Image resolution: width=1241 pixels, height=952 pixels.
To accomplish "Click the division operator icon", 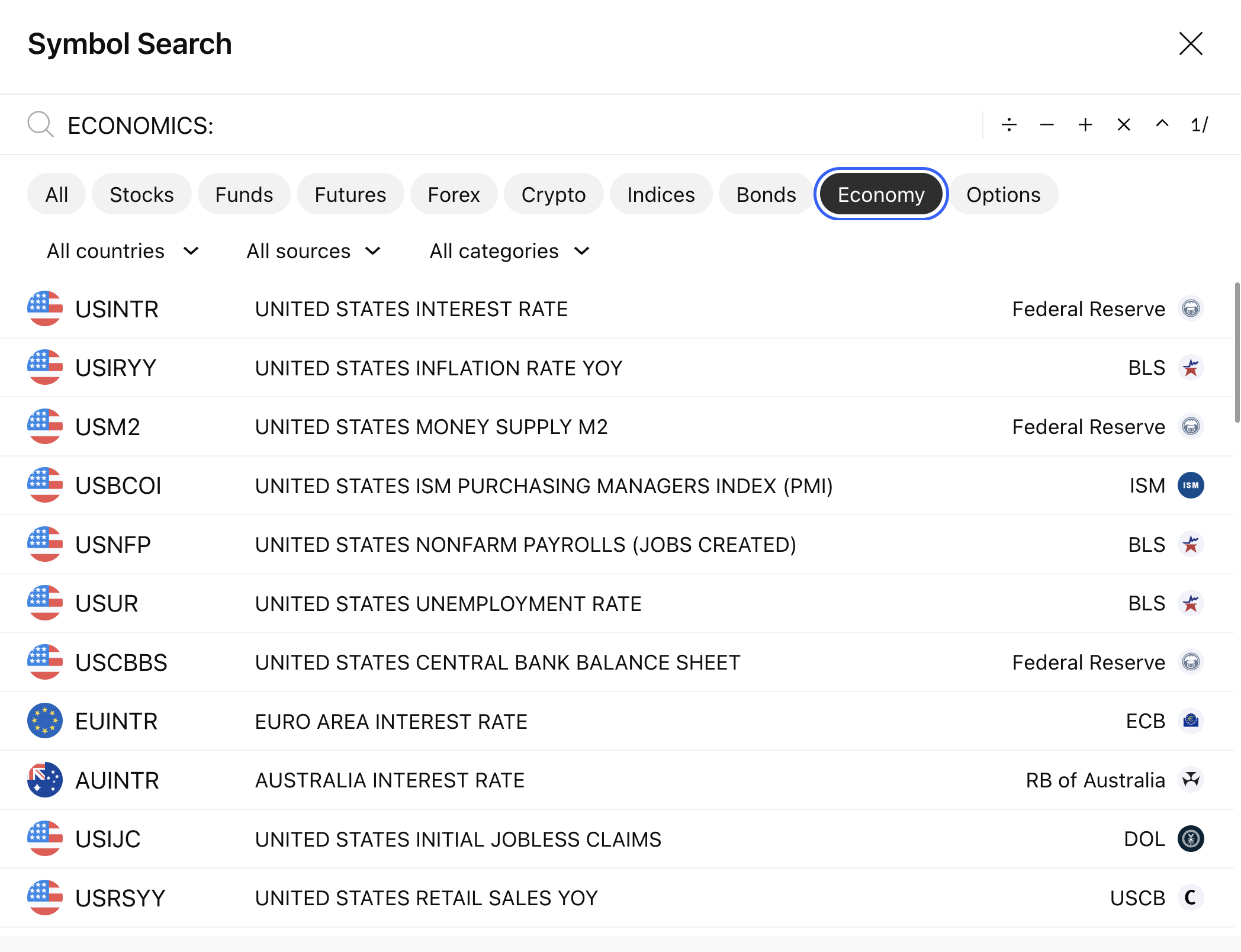I will (x=1009, y=125).
